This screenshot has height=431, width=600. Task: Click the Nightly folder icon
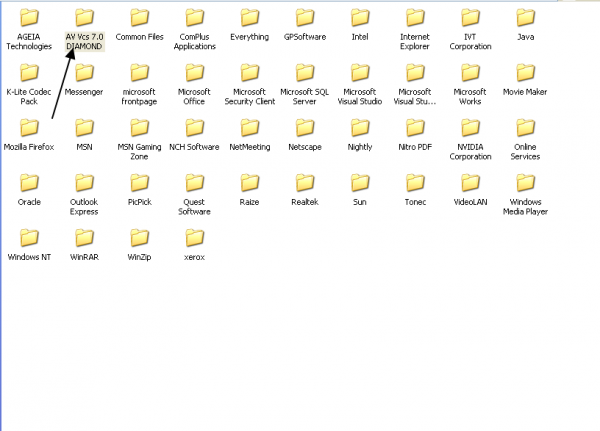click(360, 128)
